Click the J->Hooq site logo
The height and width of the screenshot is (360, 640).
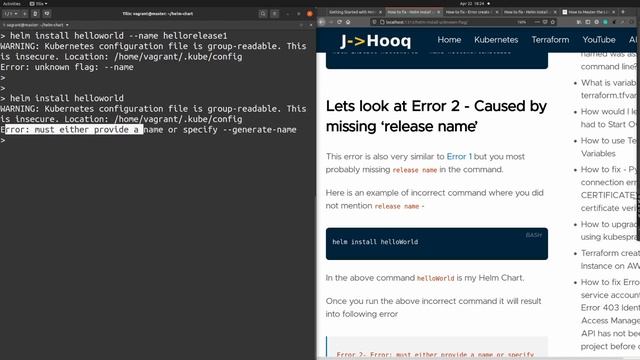click(x=376, y=40)
